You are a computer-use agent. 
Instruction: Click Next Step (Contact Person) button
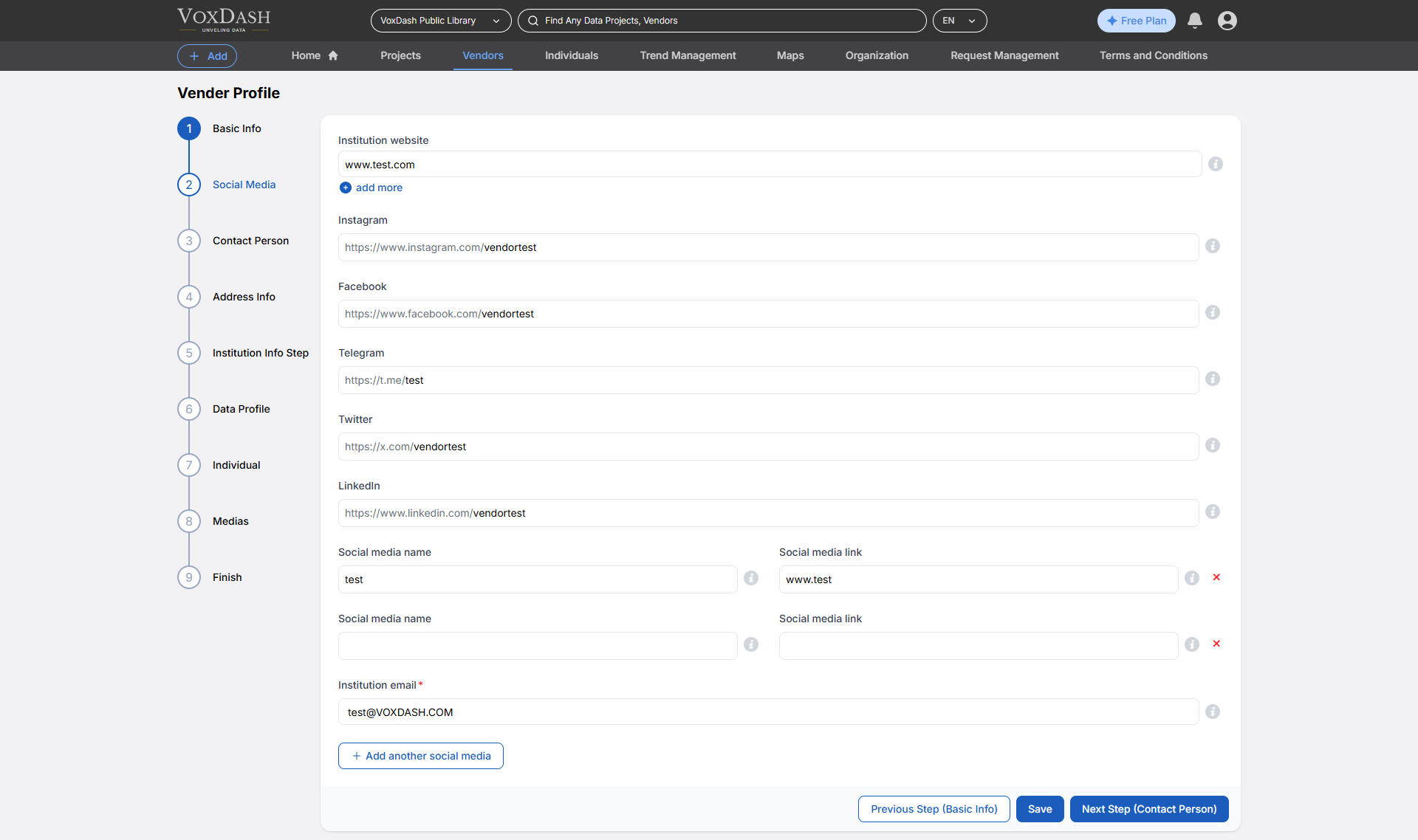coord(1148,809)
